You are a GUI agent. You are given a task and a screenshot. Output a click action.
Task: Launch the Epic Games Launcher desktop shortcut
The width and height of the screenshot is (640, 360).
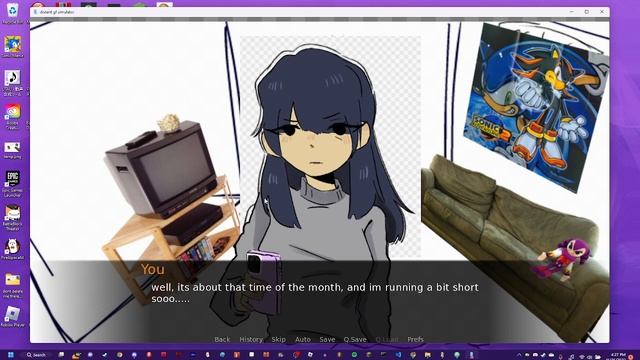pos(13,183)
